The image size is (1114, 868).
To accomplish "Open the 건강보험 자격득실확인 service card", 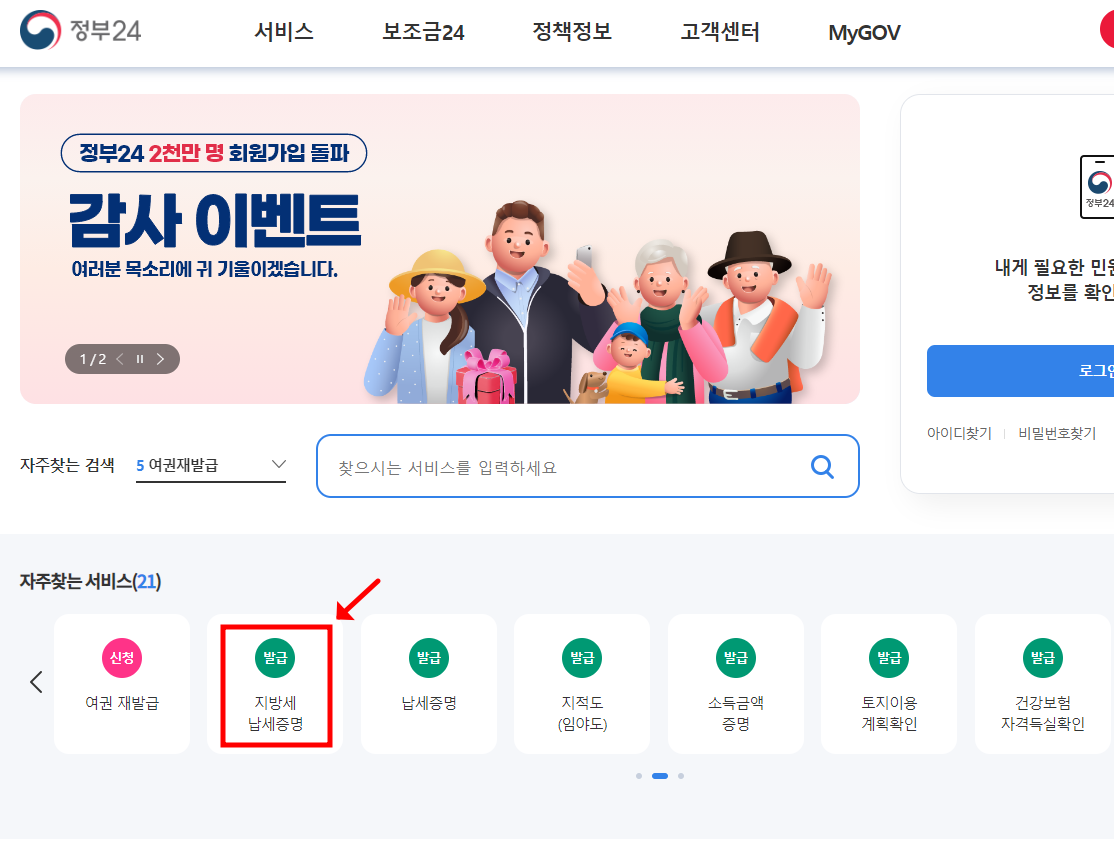I will pyautogui.click(x=1043, y=684).
